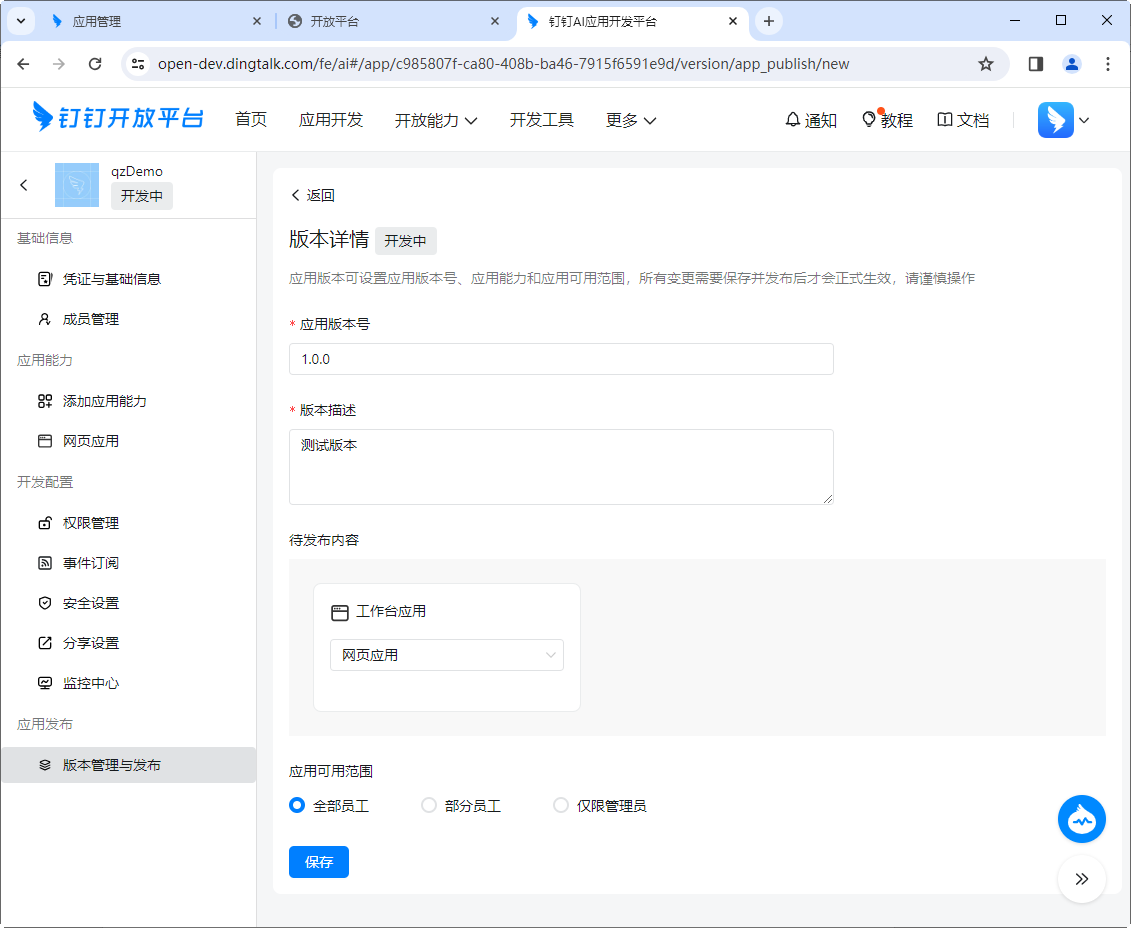Click the double-arrow expand button at bottom right

click(1081, 879)
